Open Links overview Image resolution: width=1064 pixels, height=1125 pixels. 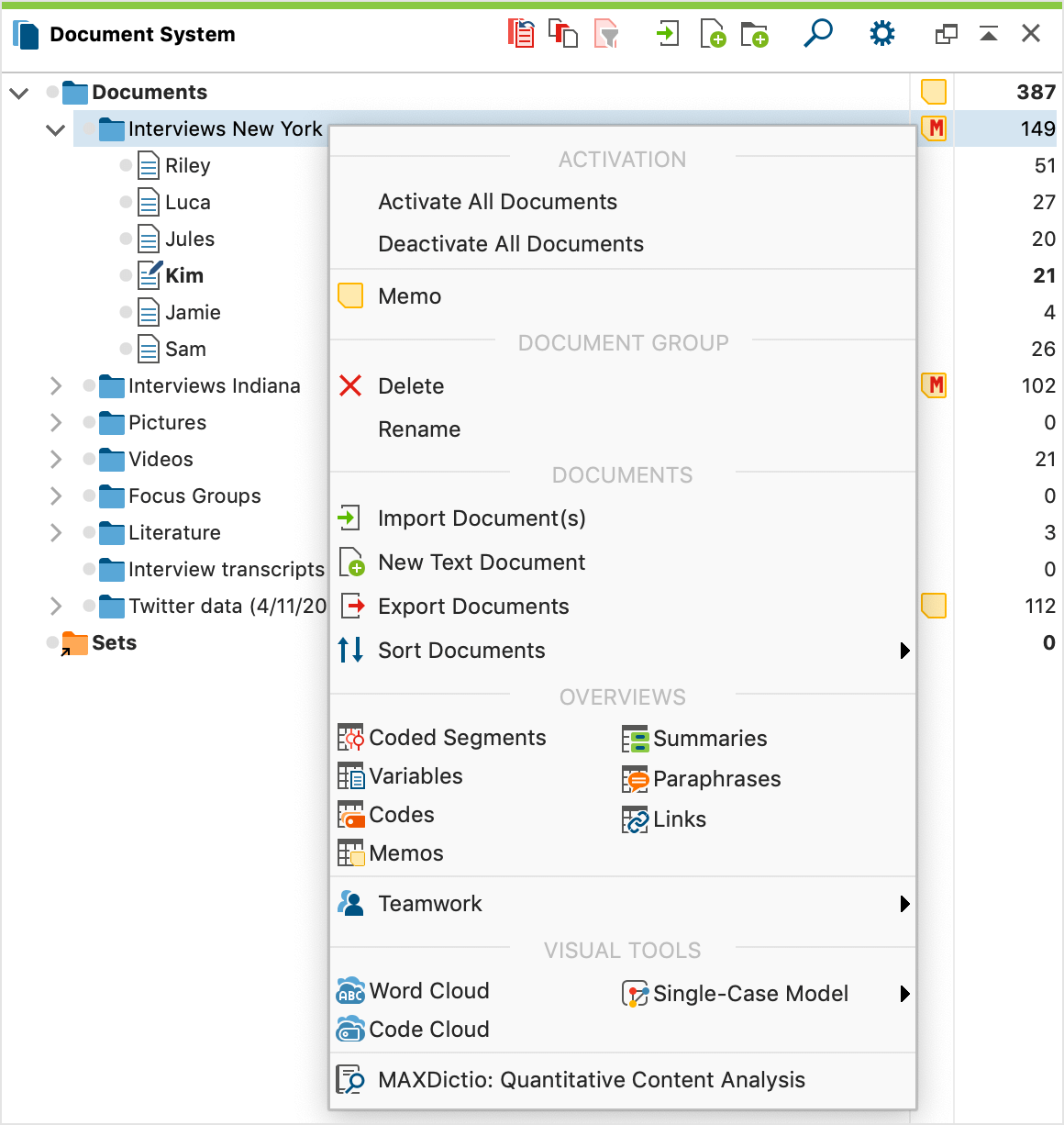click(664, 819)
